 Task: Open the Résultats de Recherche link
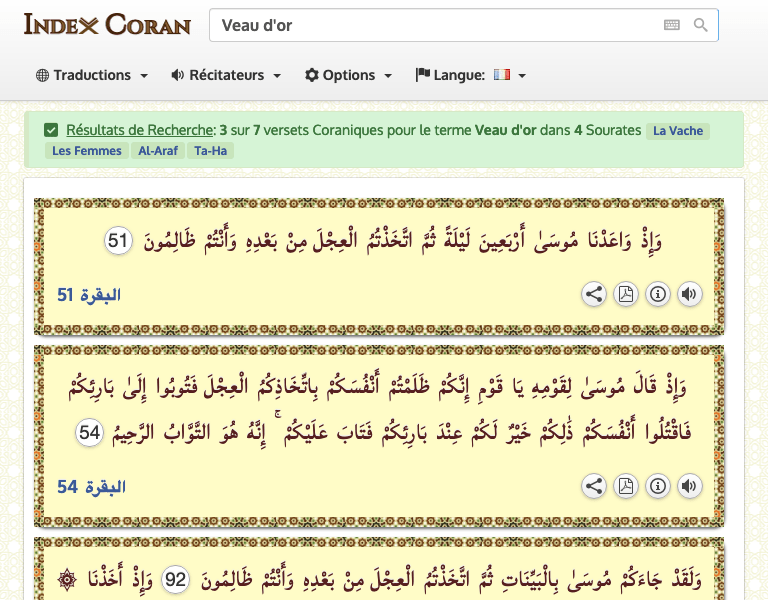tap(140, 130)
